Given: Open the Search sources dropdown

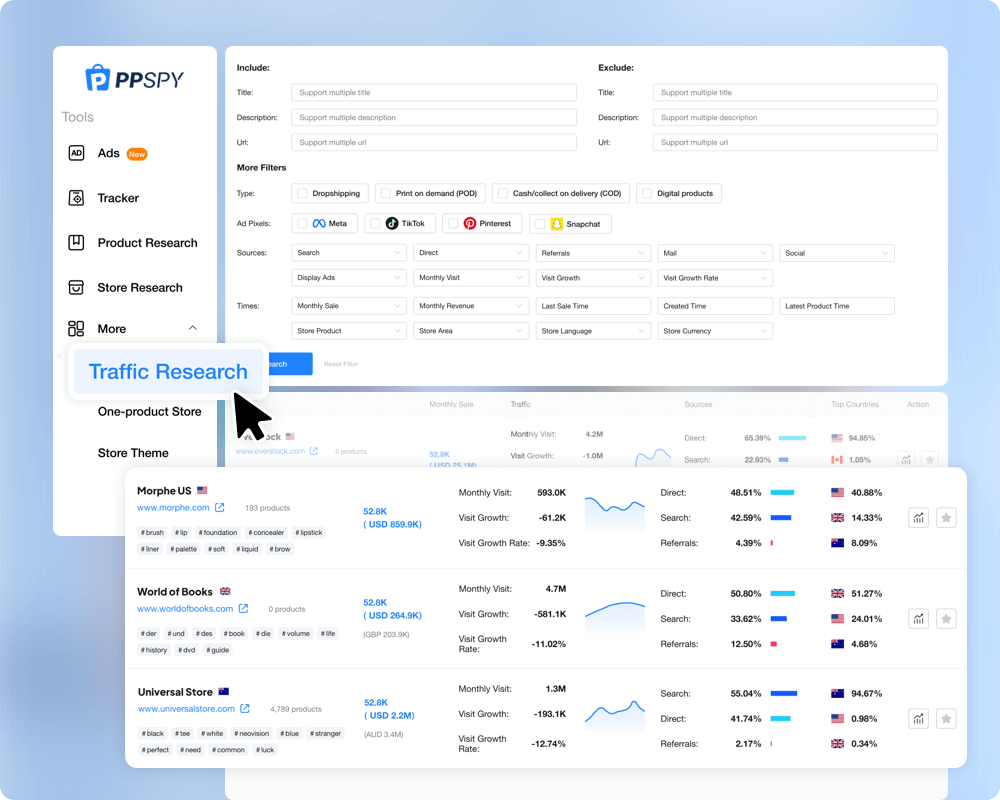Looking at the screenshot, I should tap(349, 253).
